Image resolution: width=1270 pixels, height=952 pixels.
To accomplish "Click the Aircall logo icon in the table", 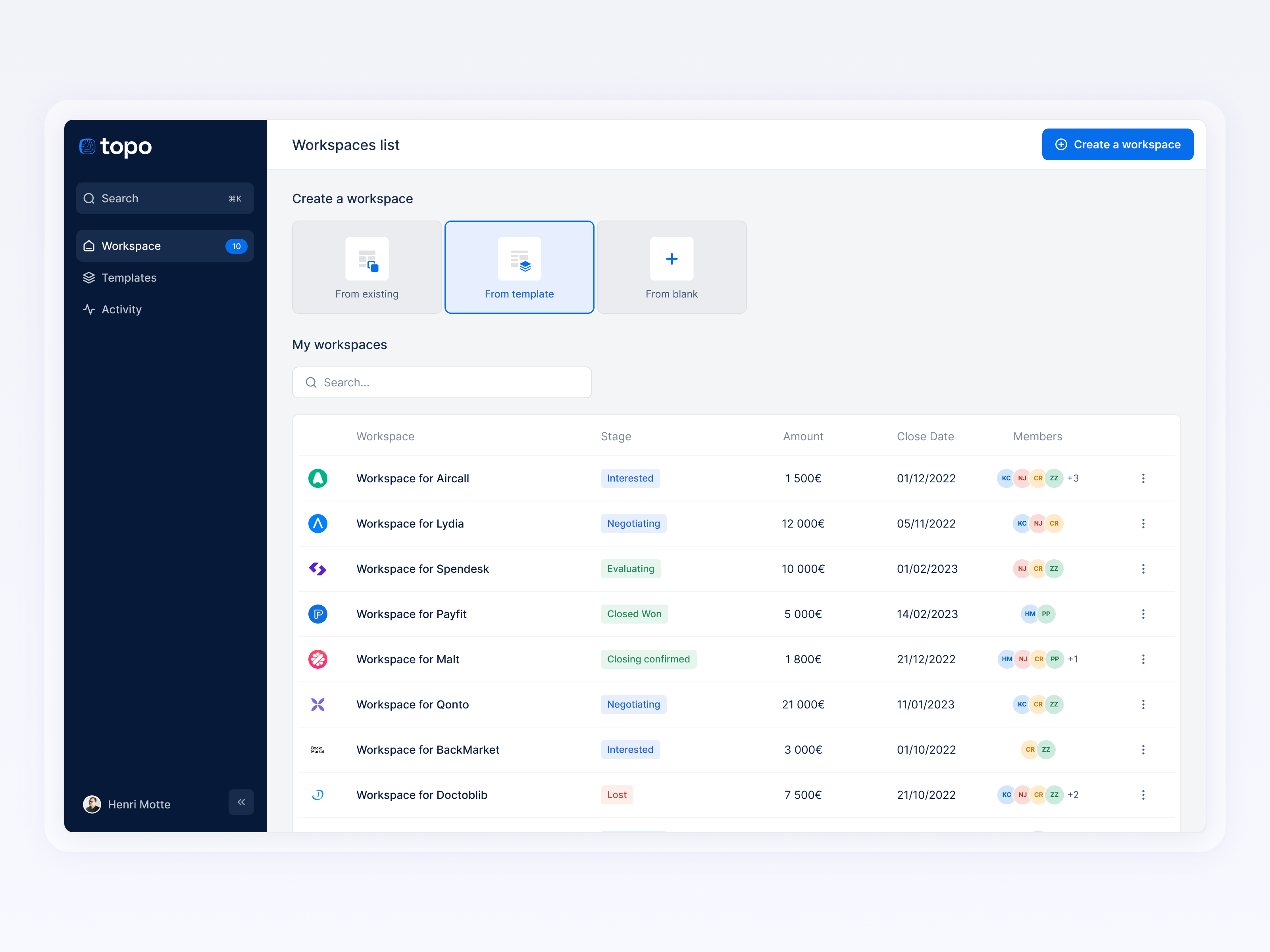I will (318, 478).
